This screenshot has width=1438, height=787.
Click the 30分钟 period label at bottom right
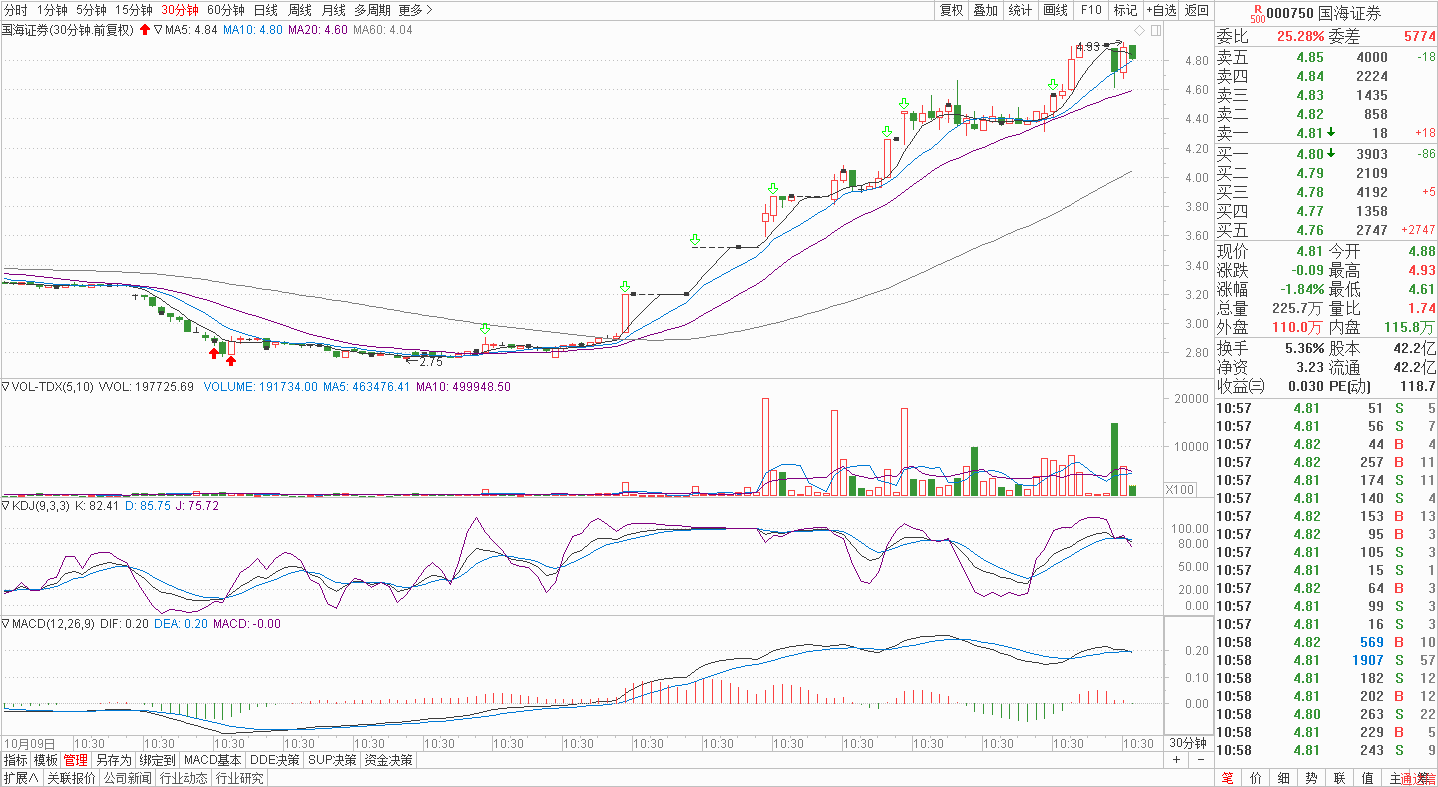[1188, 743]
